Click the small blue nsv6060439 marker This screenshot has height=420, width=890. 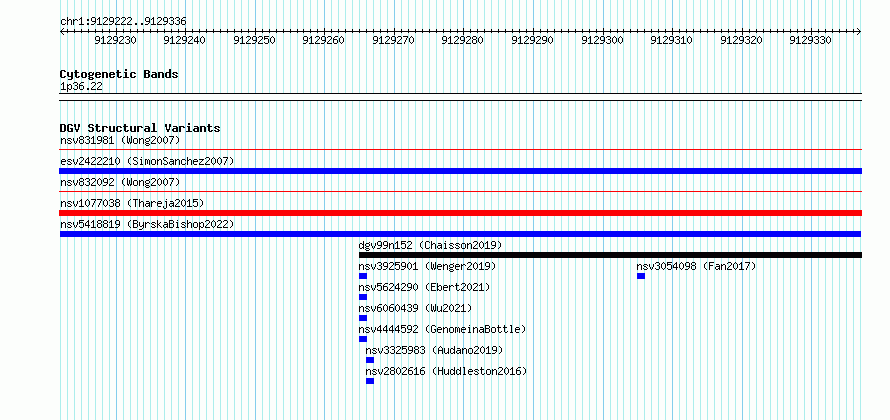[363, 318]
